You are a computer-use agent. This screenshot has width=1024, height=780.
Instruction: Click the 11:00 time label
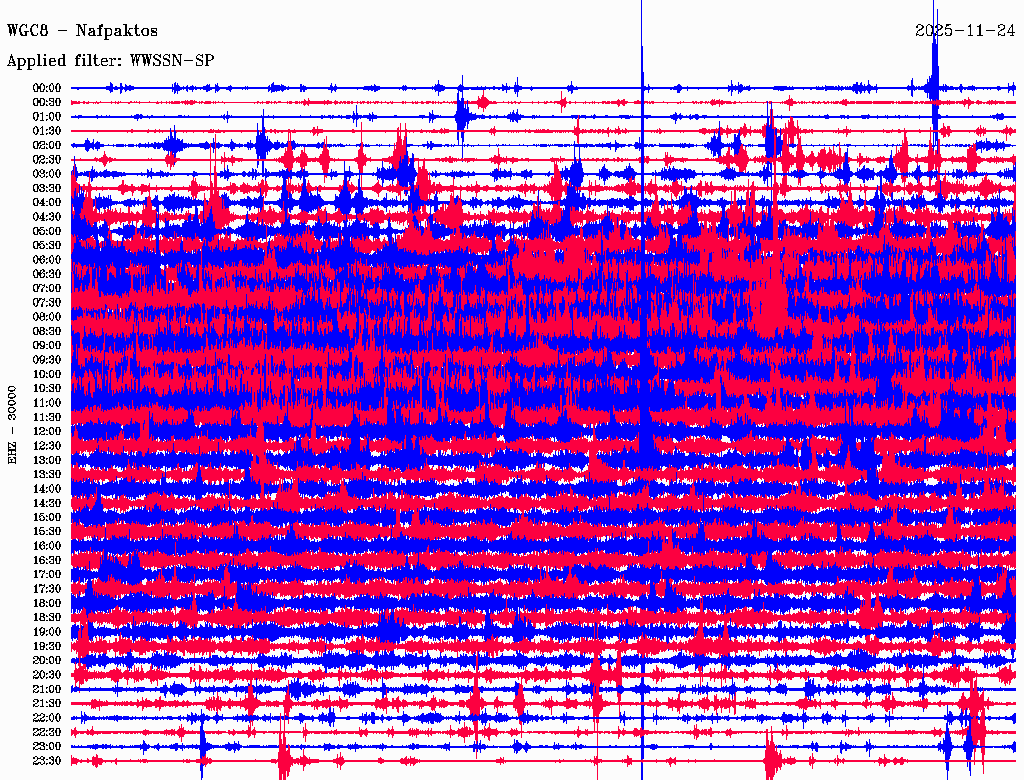coord(47,403)
